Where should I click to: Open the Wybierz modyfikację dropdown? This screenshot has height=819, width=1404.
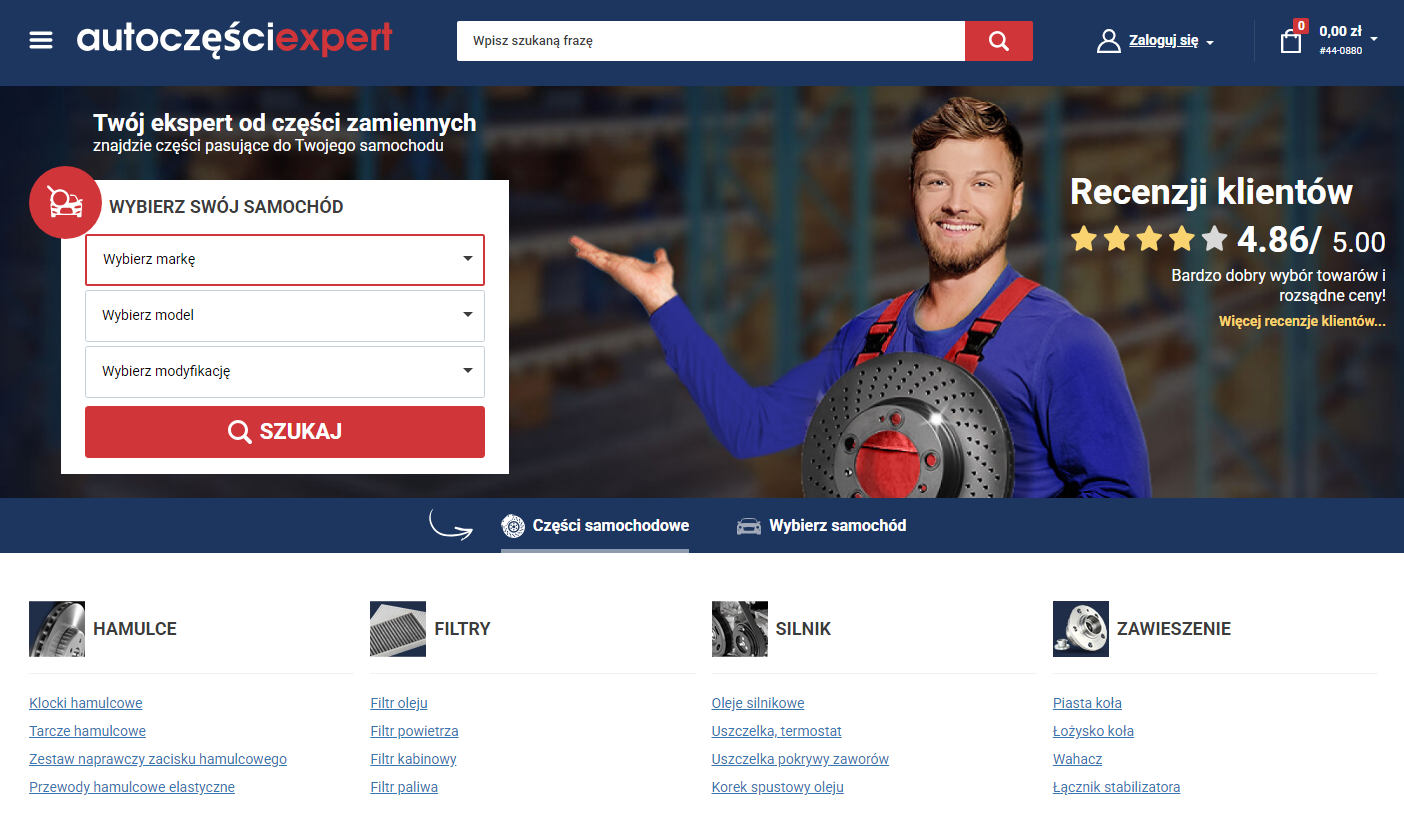285,372
